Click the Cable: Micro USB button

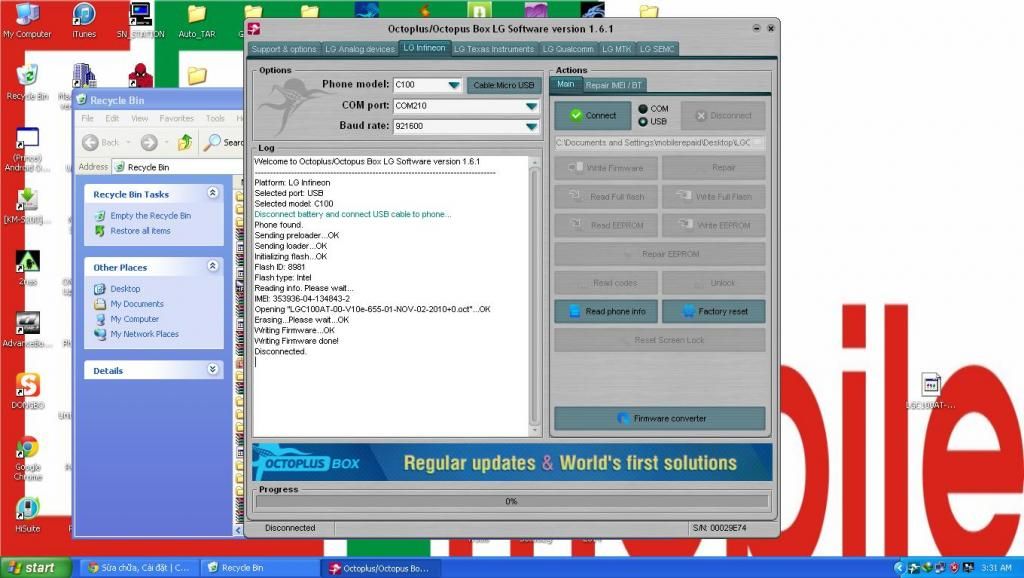point(504,85)
